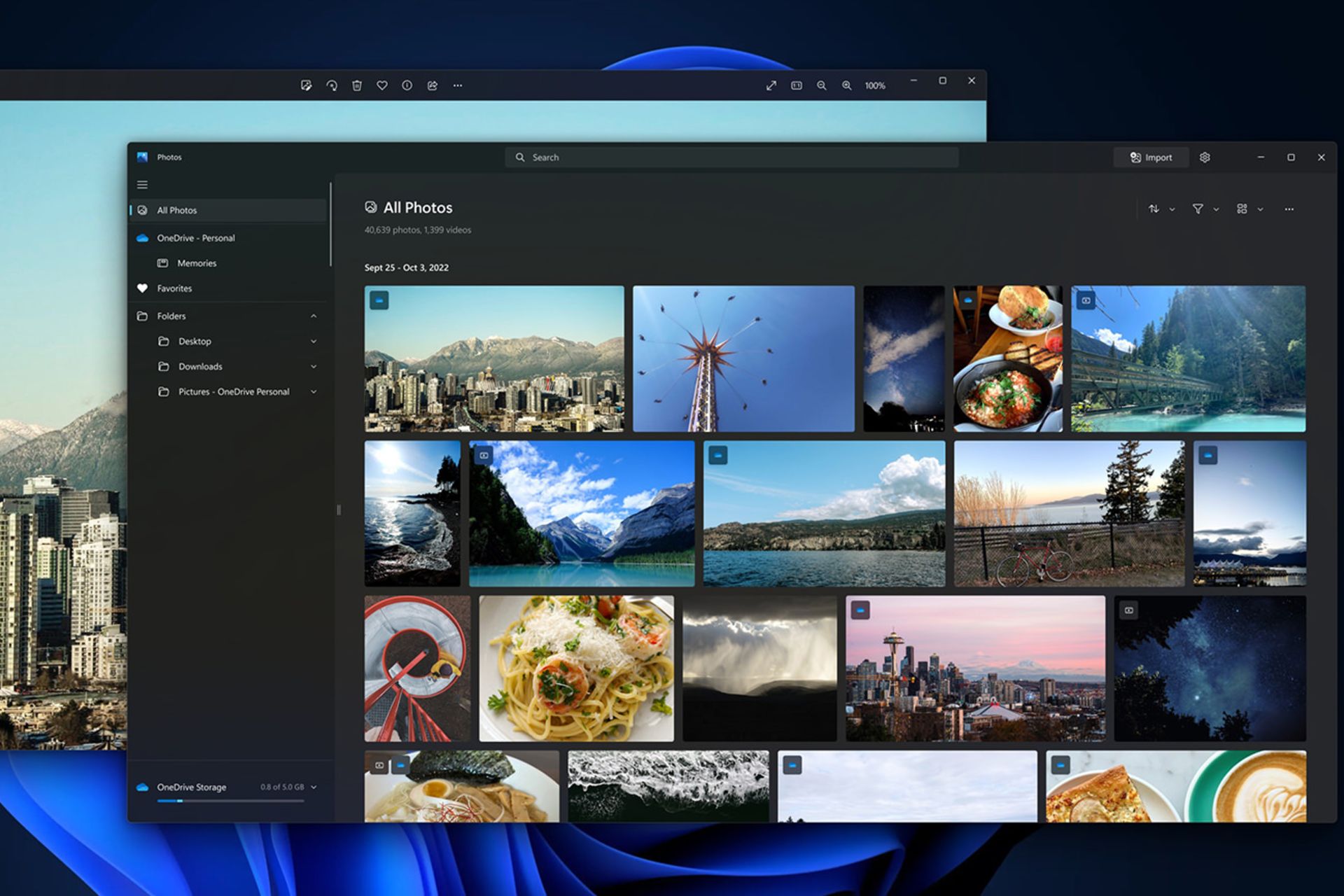Open the red spiral staircase photo

pos(417,668)
